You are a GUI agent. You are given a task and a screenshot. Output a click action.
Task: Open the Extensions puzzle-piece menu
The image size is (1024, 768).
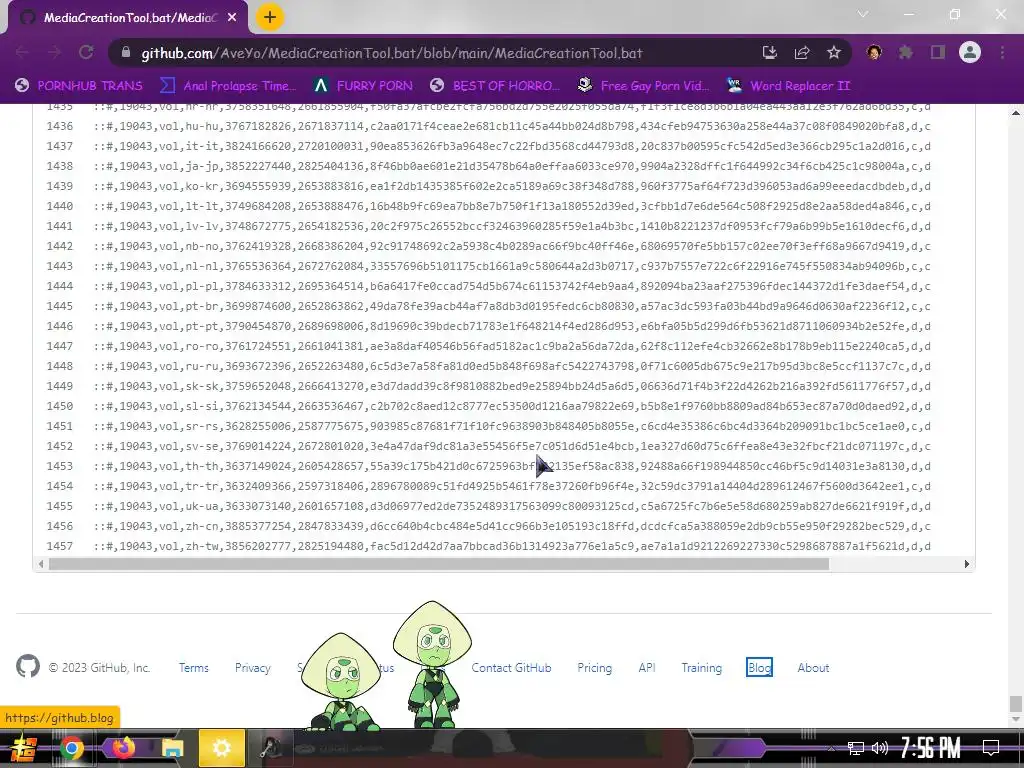pos(906,53)
